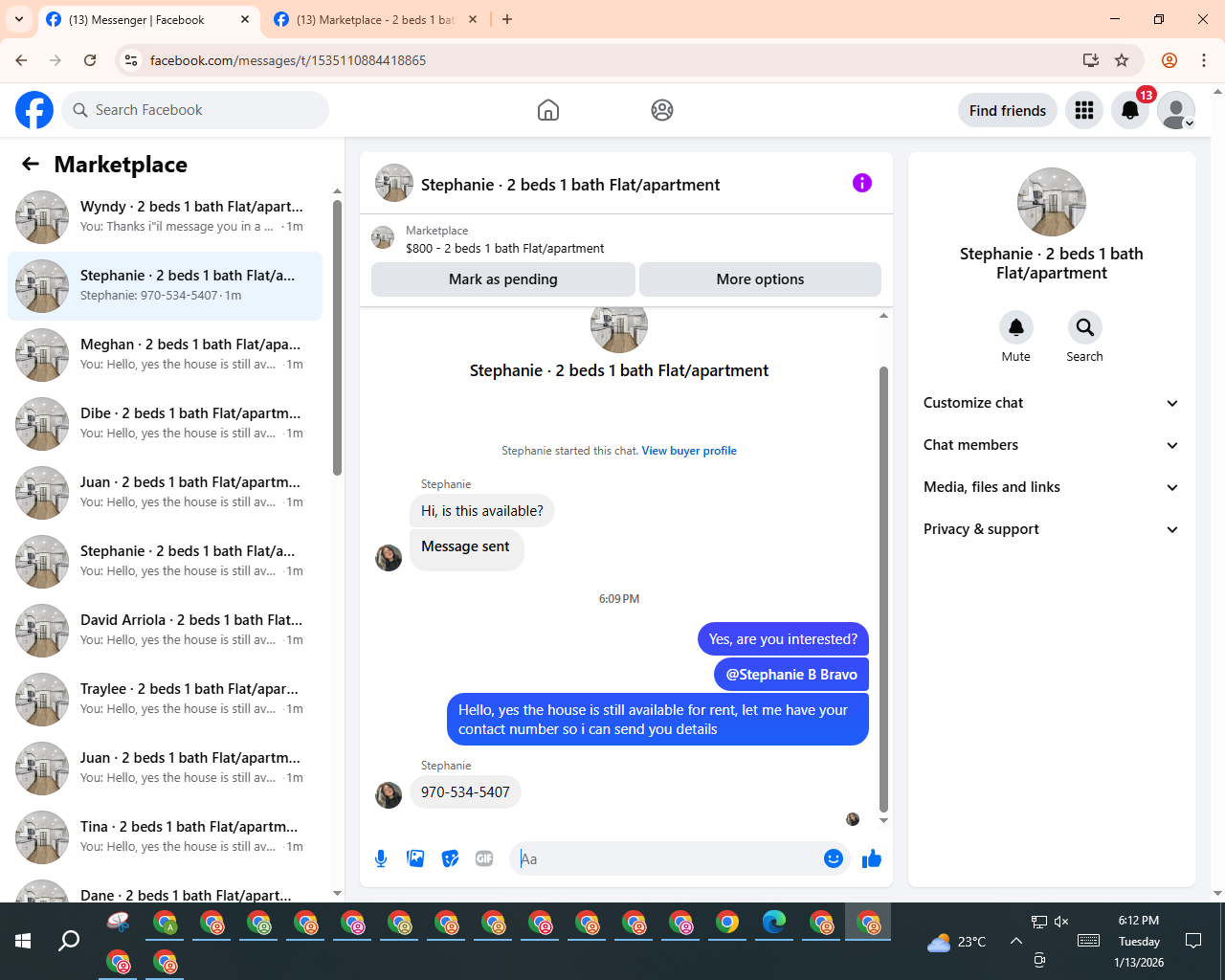Screen dimensions: 1225x980
Task: Open David Arriola conversation
Action: (x=165, y=631)
